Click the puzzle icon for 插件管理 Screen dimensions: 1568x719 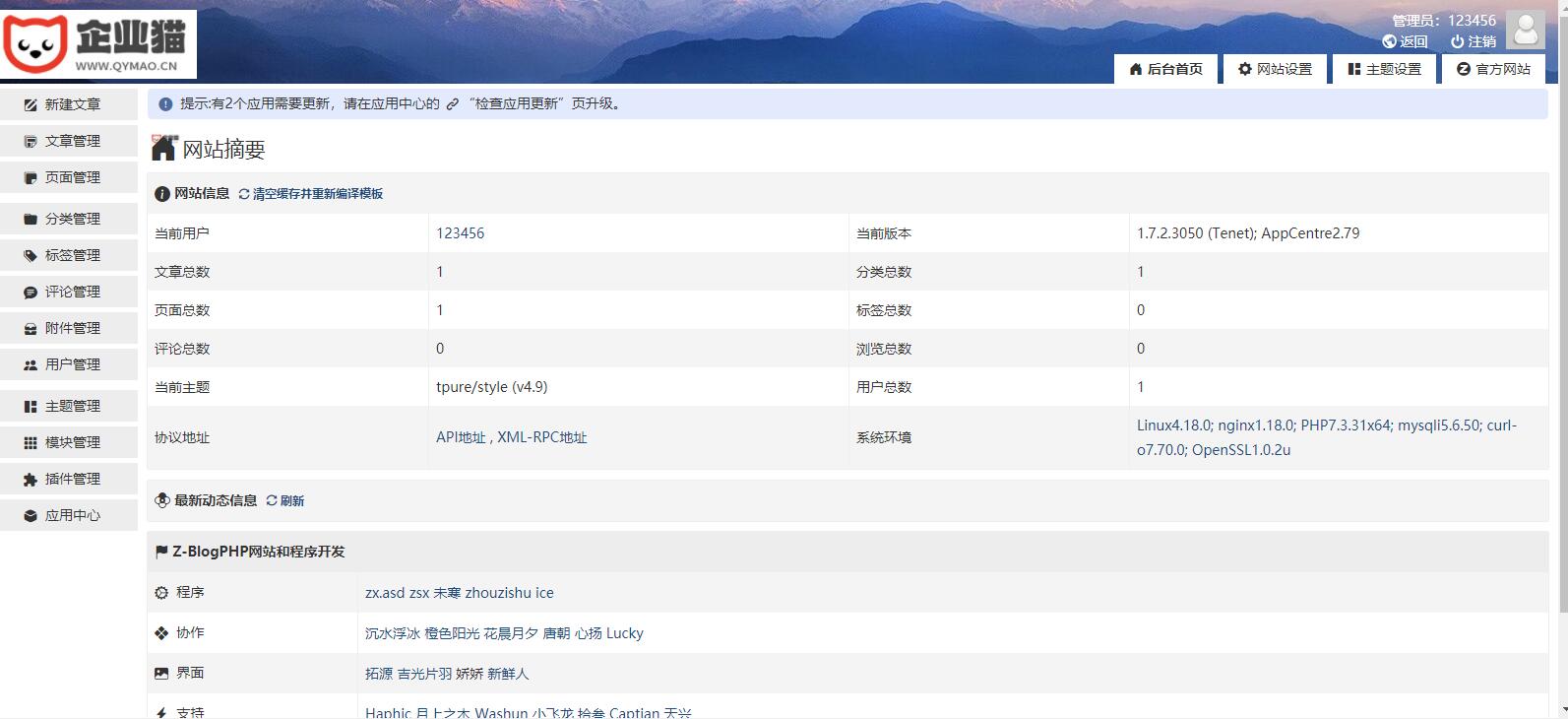[x=31, y=479]
